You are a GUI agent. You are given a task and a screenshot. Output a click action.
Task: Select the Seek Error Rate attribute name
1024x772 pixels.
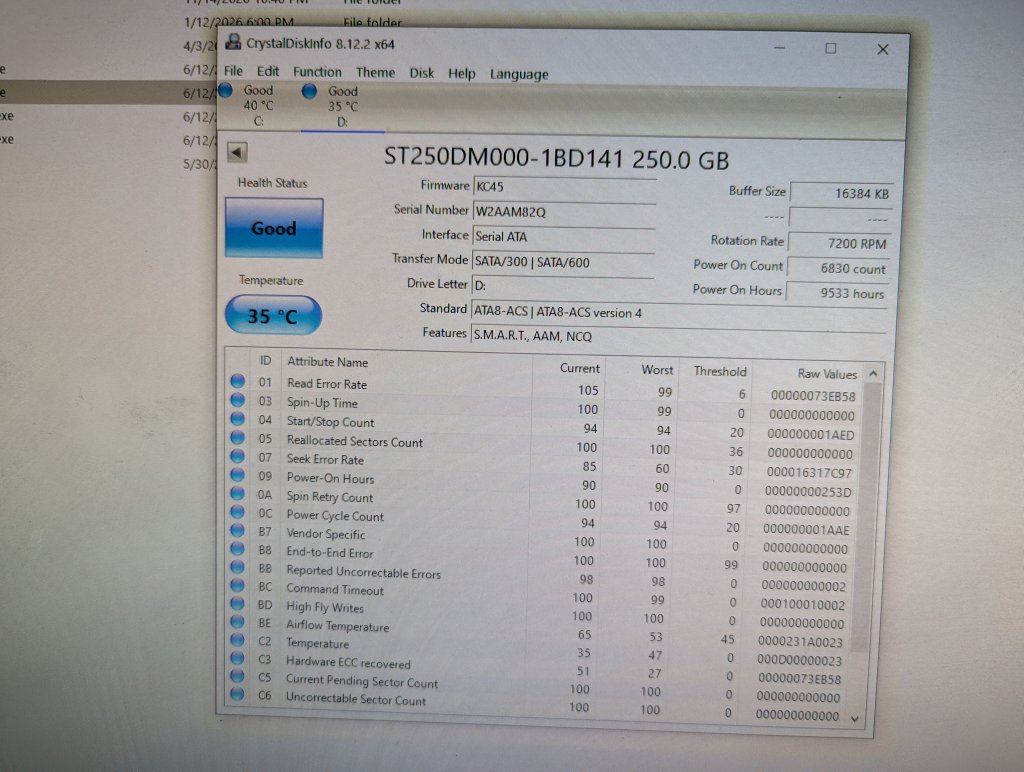325,459
